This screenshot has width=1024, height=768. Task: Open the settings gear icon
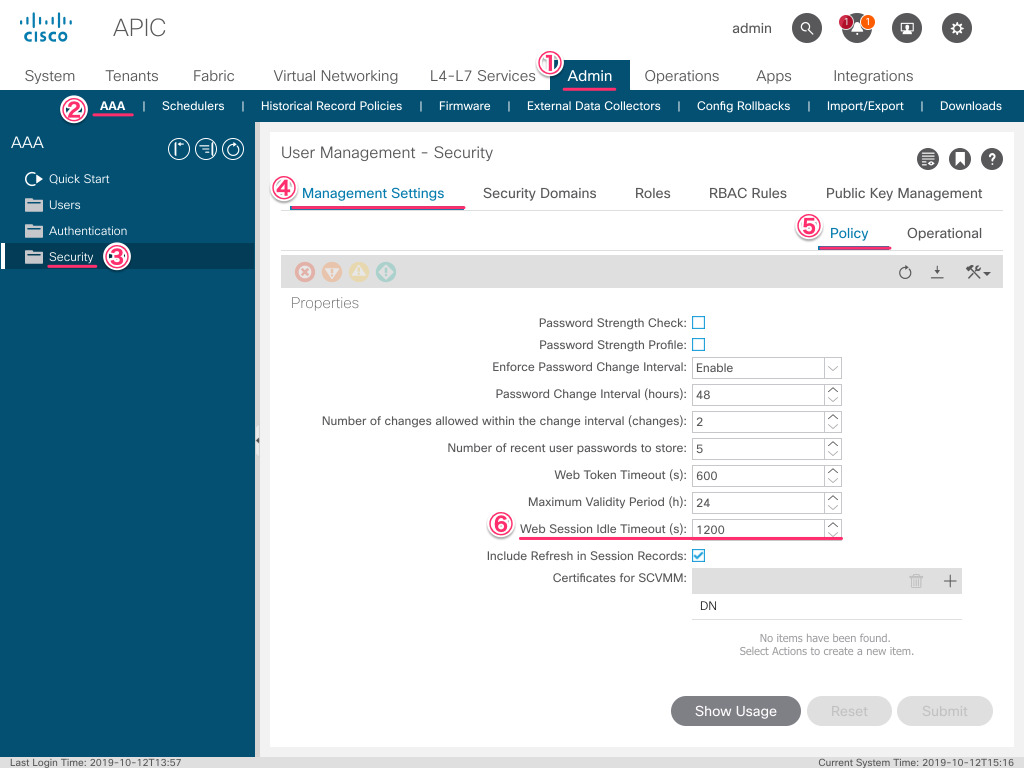tap(957, 28)
